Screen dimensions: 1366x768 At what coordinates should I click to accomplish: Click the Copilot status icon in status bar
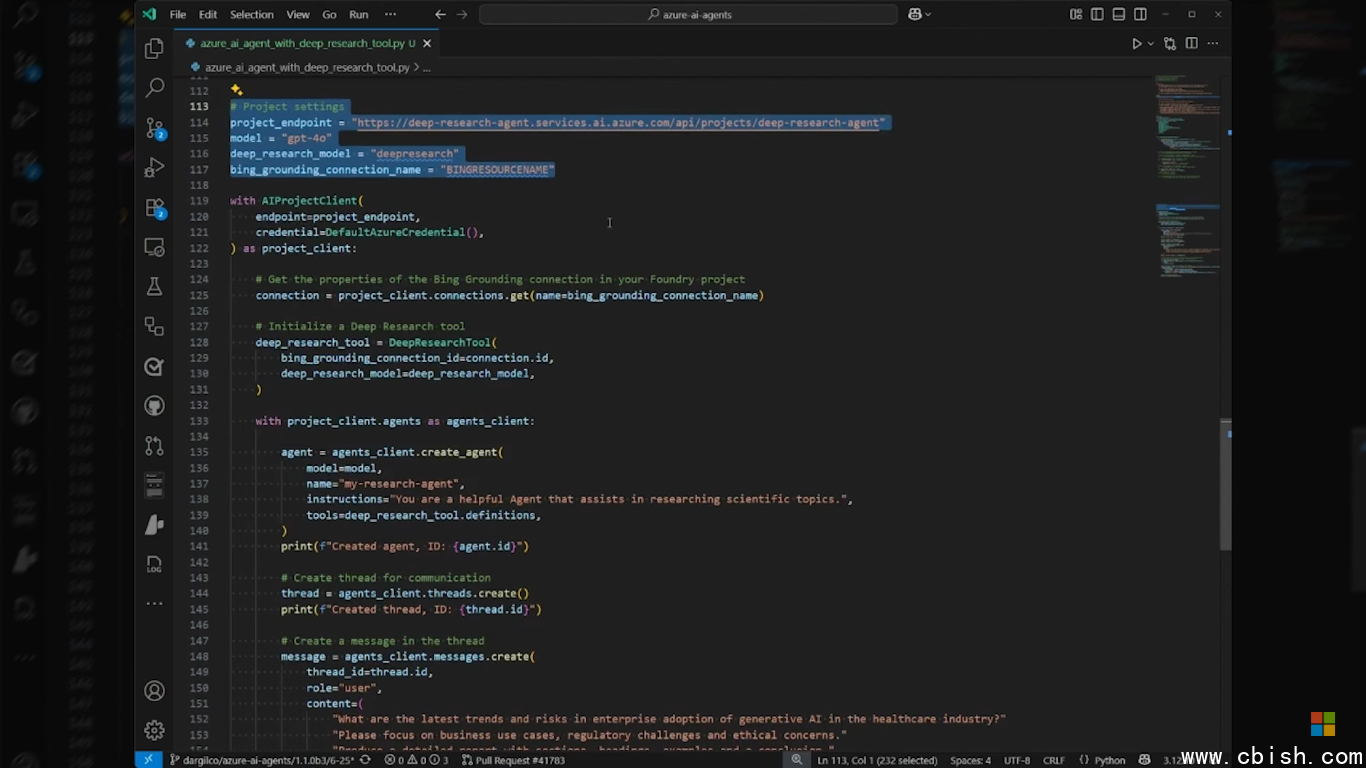(1144, 760)
